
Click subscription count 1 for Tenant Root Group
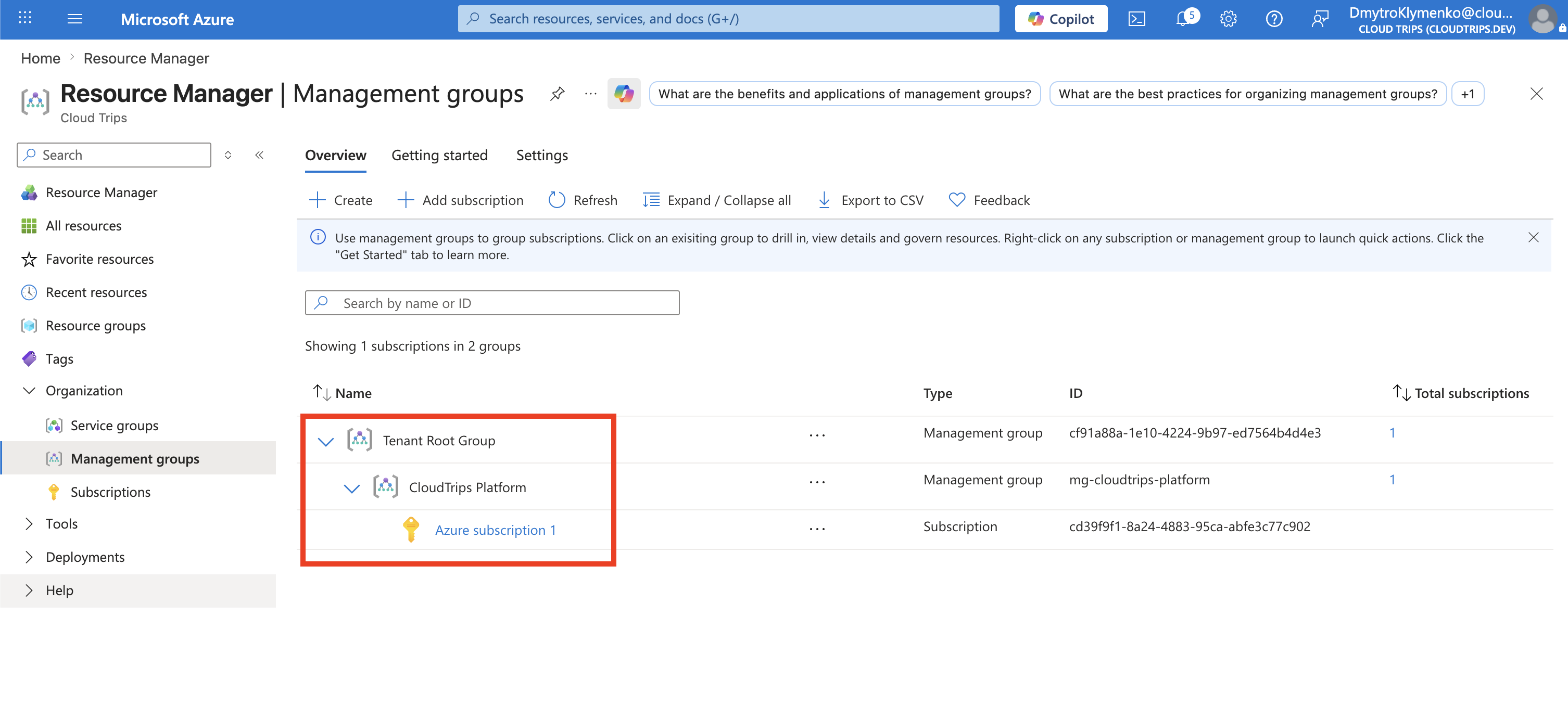(x=1392, y=432)
